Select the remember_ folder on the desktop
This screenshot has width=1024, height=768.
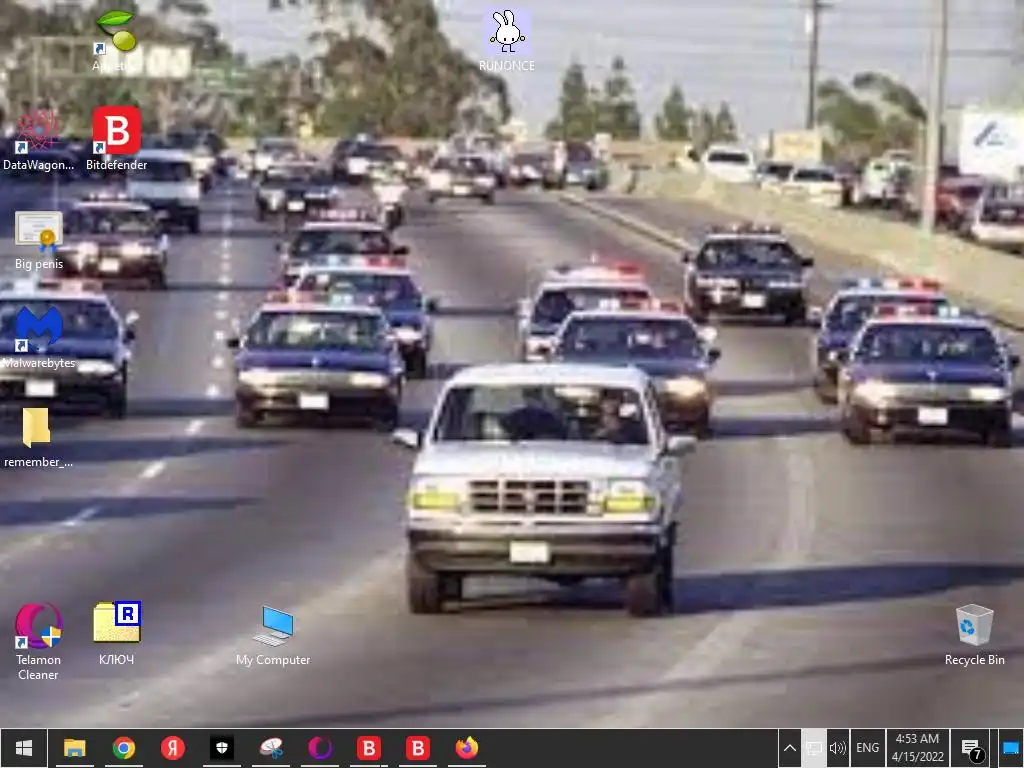[38, 438]
